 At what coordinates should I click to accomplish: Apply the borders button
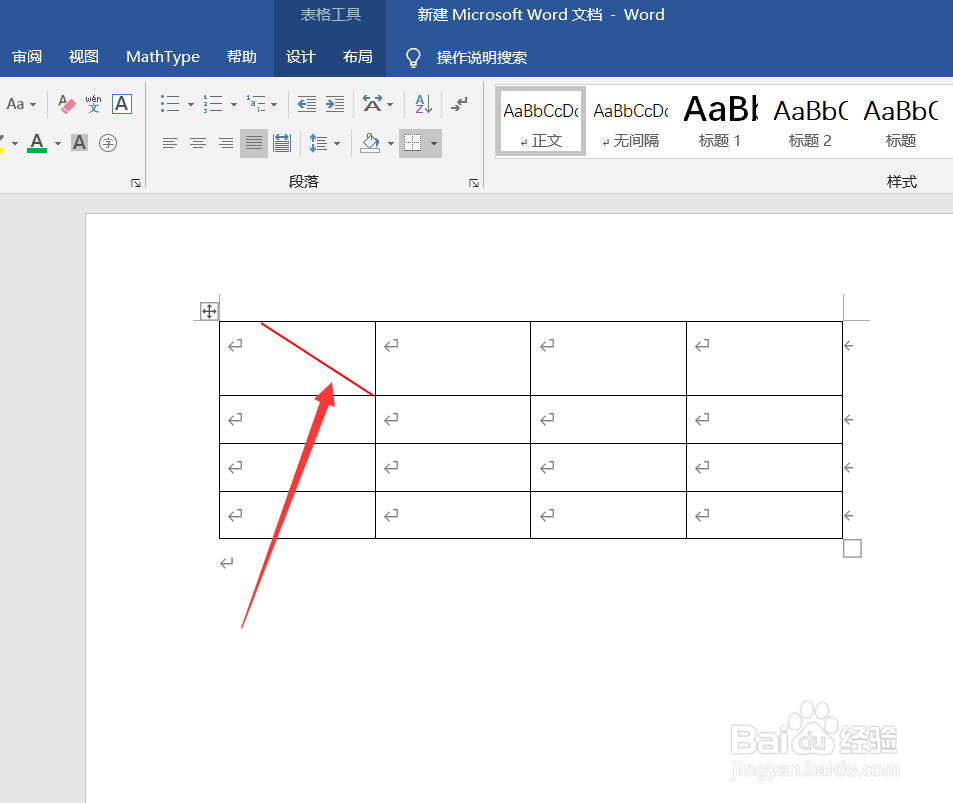[x=413, y=143]
